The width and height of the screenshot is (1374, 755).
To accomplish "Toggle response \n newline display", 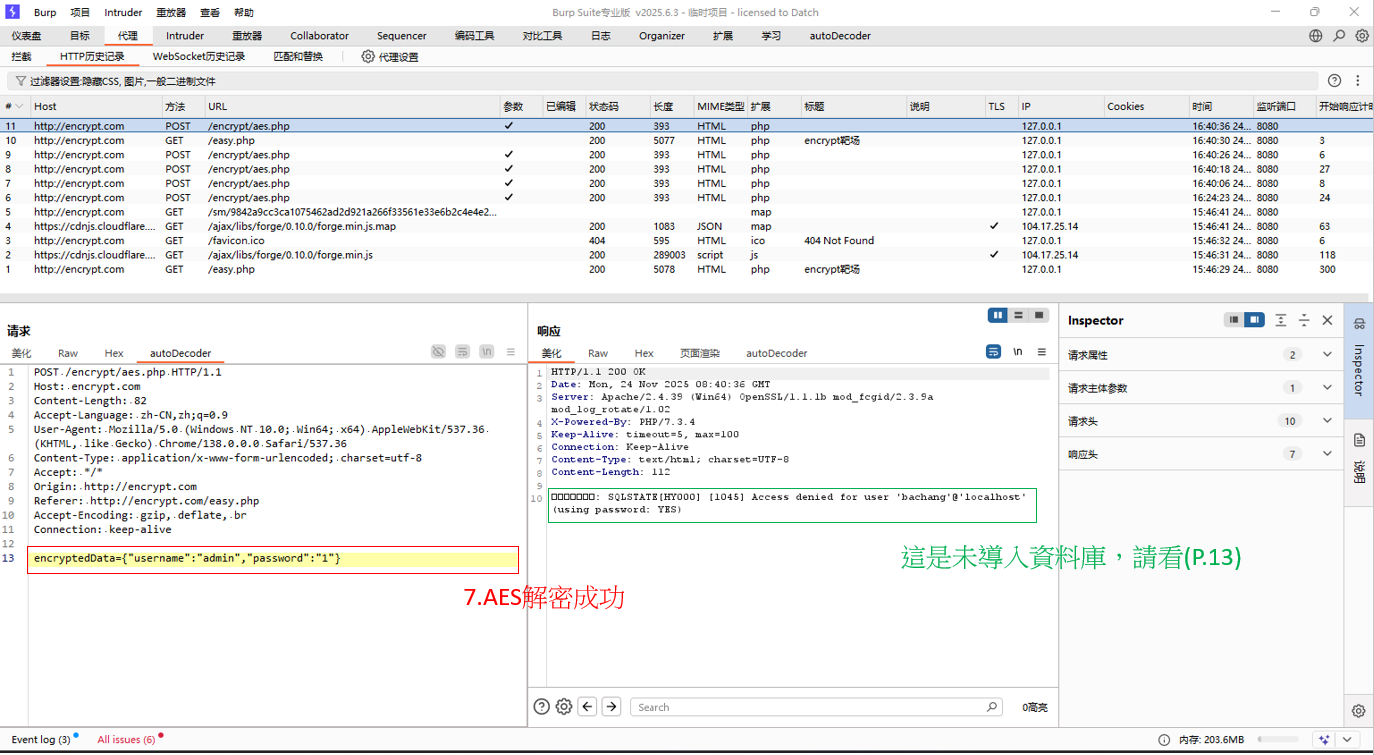I will [x=1018, y=352].
